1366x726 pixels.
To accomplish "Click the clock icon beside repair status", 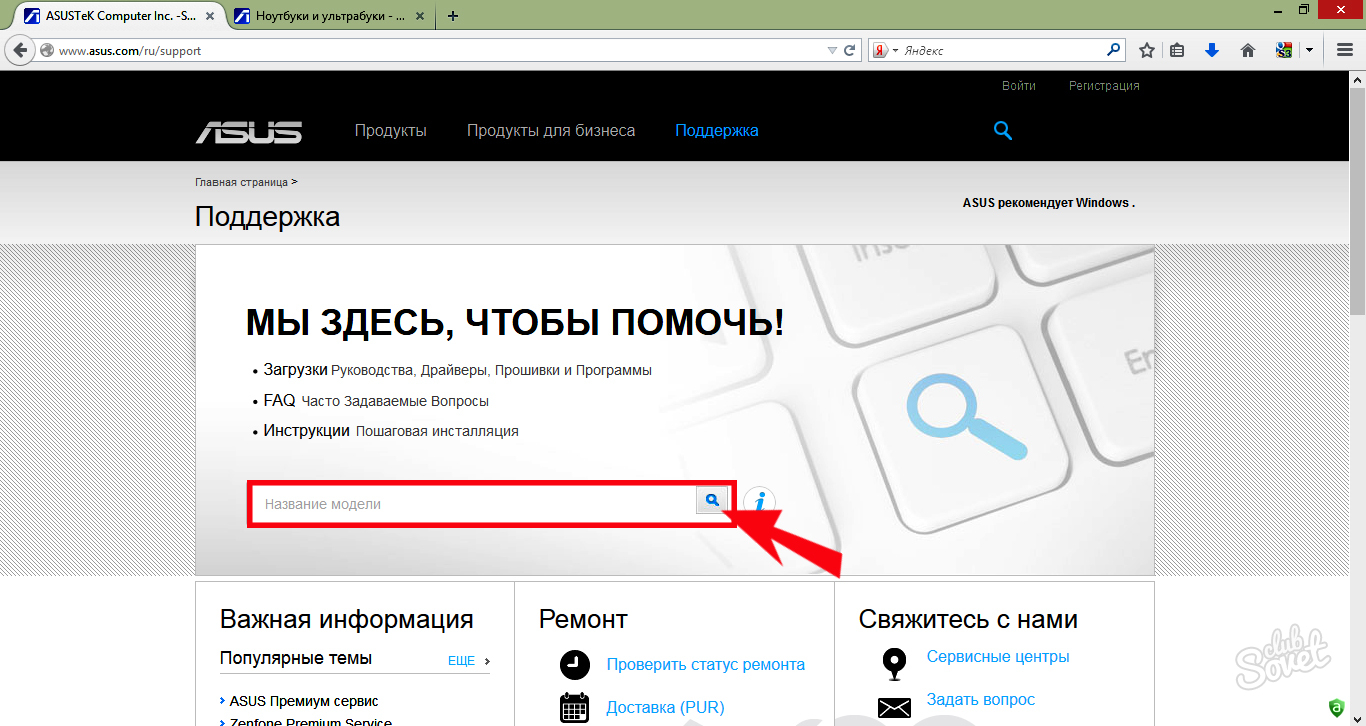I will click(575, 664).
